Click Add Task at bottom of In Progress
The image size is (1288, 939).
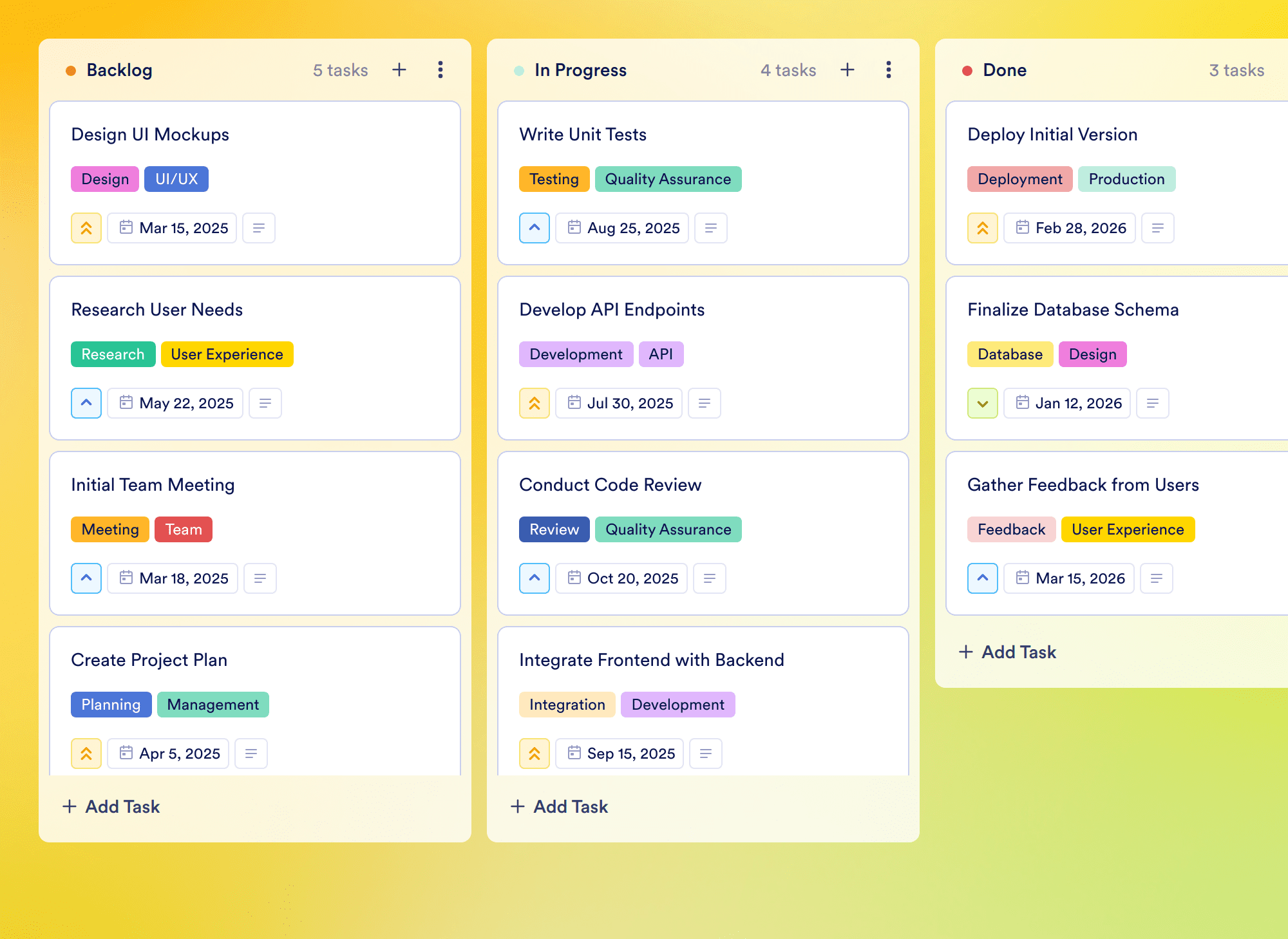point(559,806)
